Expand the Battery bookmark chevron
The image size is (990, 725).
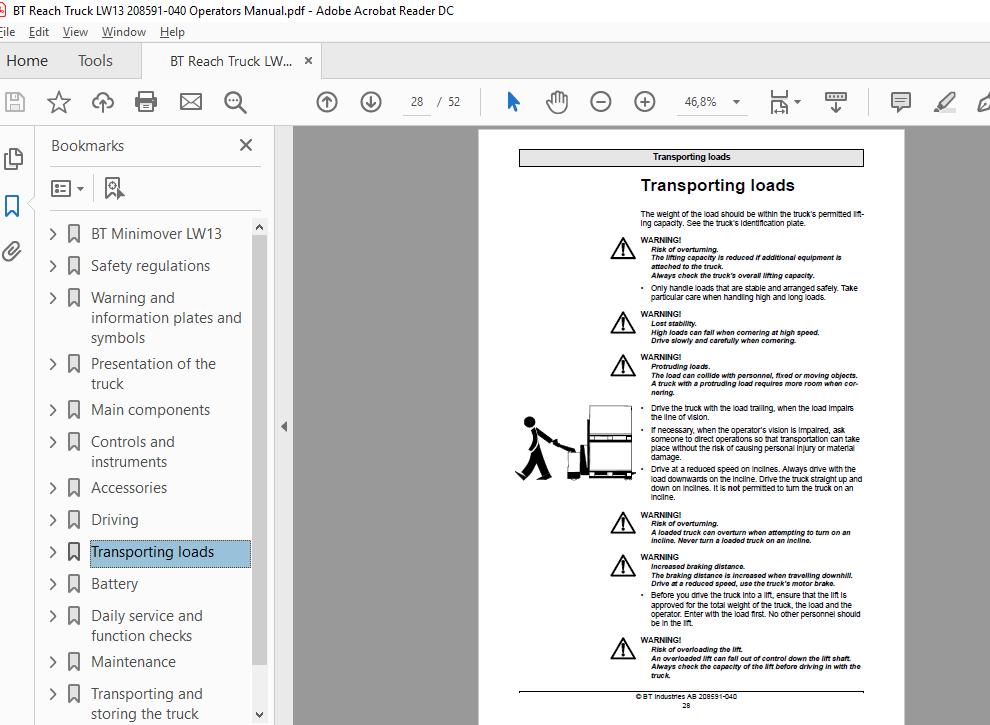[x=53, y=584]
